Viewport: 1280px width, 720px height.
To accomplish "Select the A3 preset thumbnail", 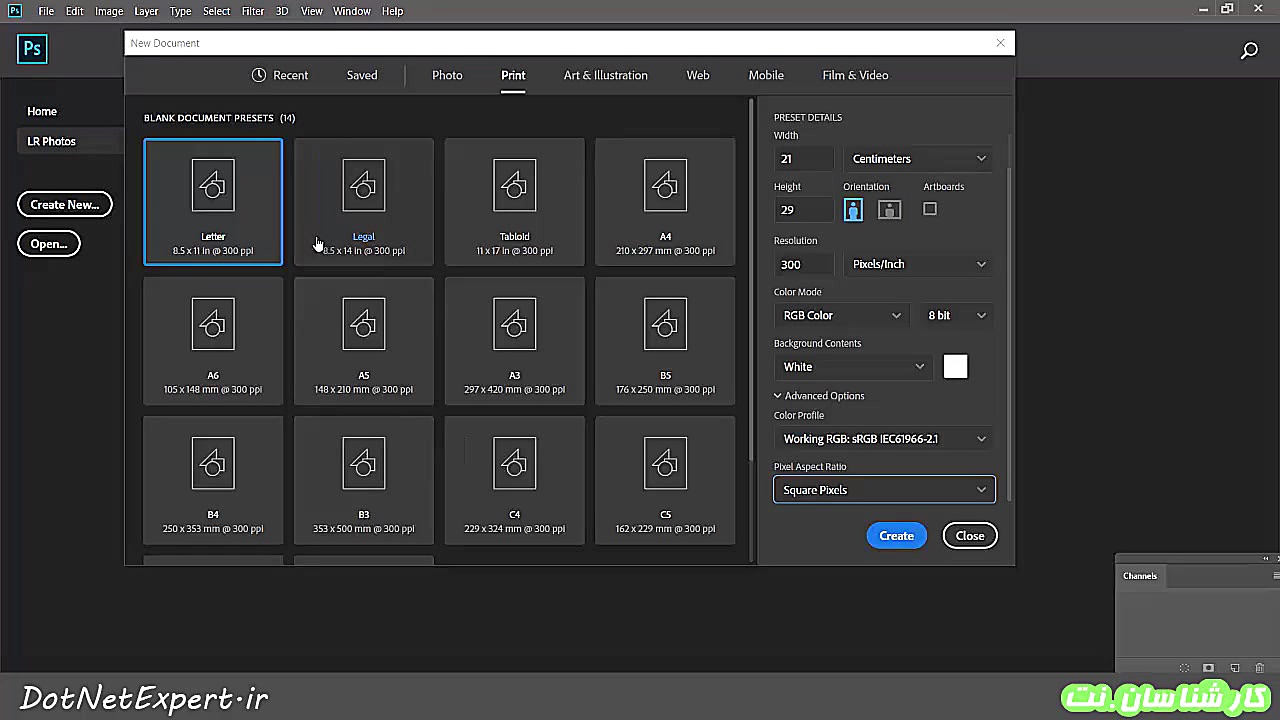I will point(514,325).
